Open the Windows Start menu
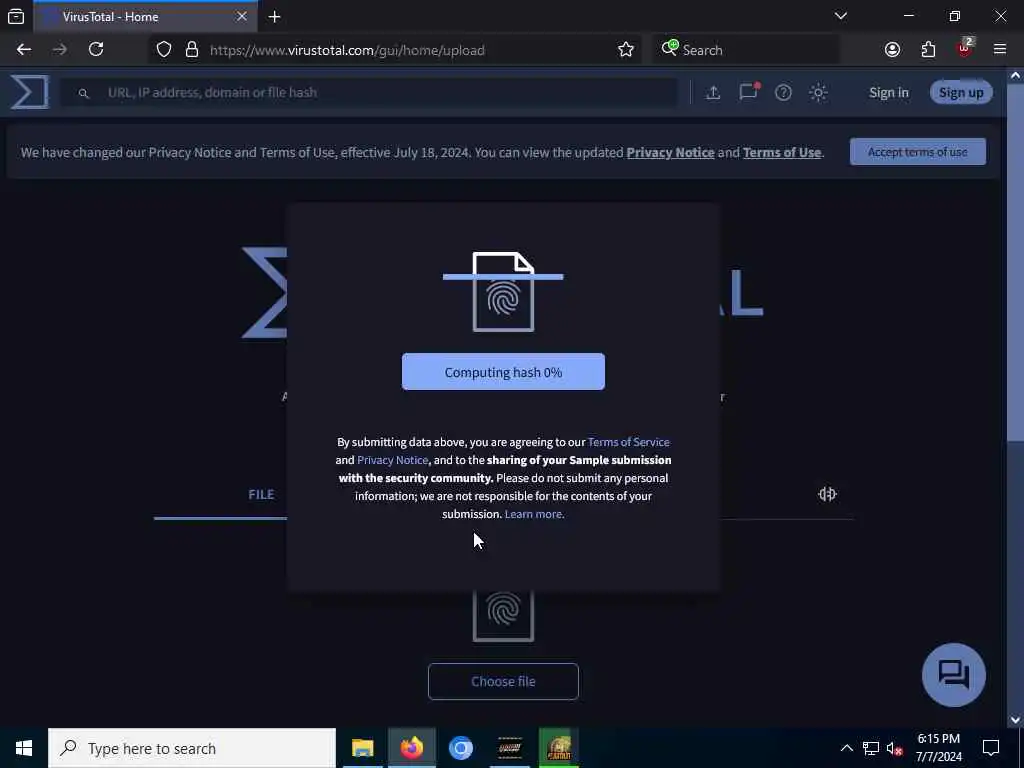The image size is (1024, 768). pos(24,748)
